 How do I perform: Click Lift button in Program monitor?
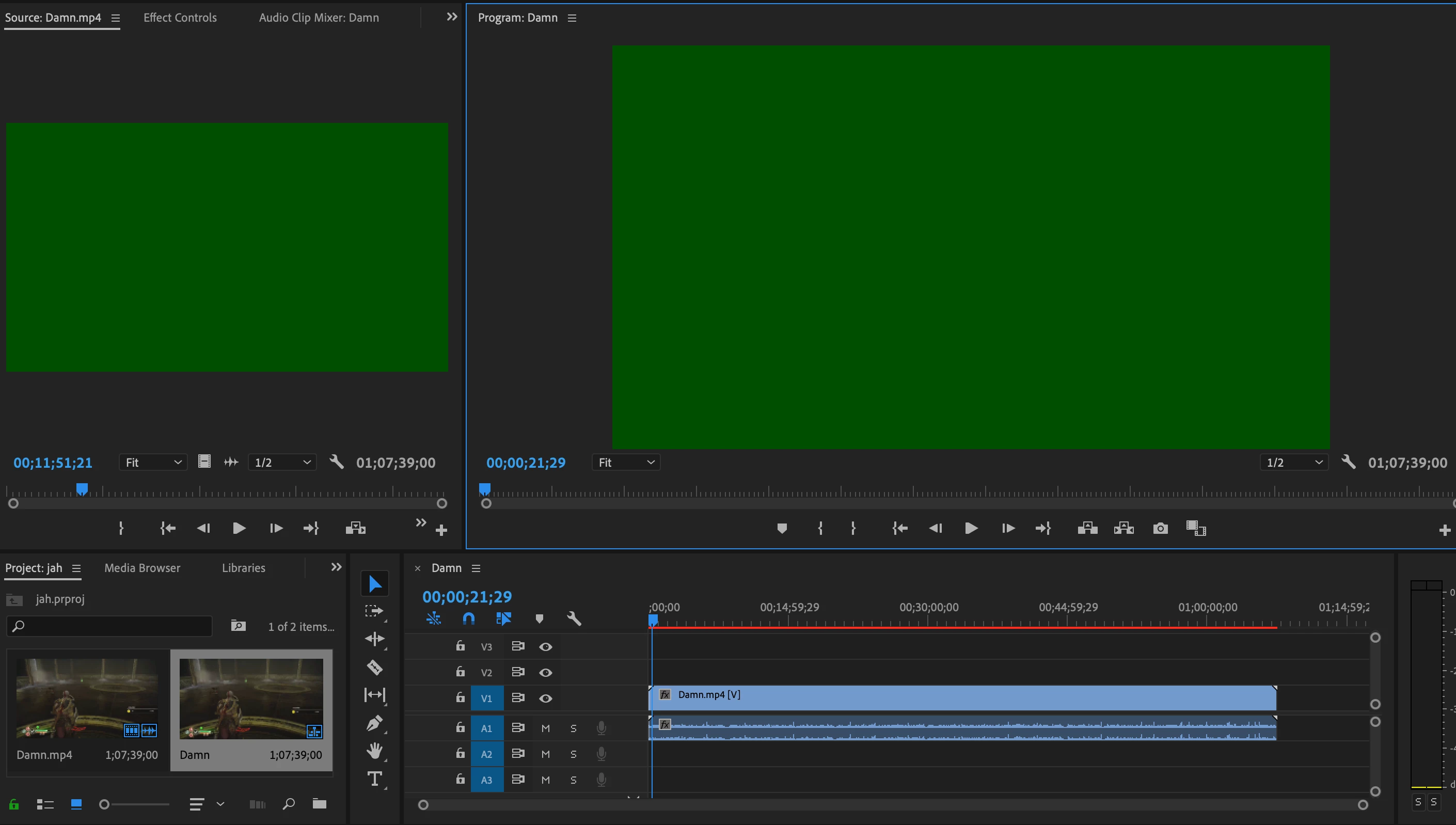[x=1087, y=528]
